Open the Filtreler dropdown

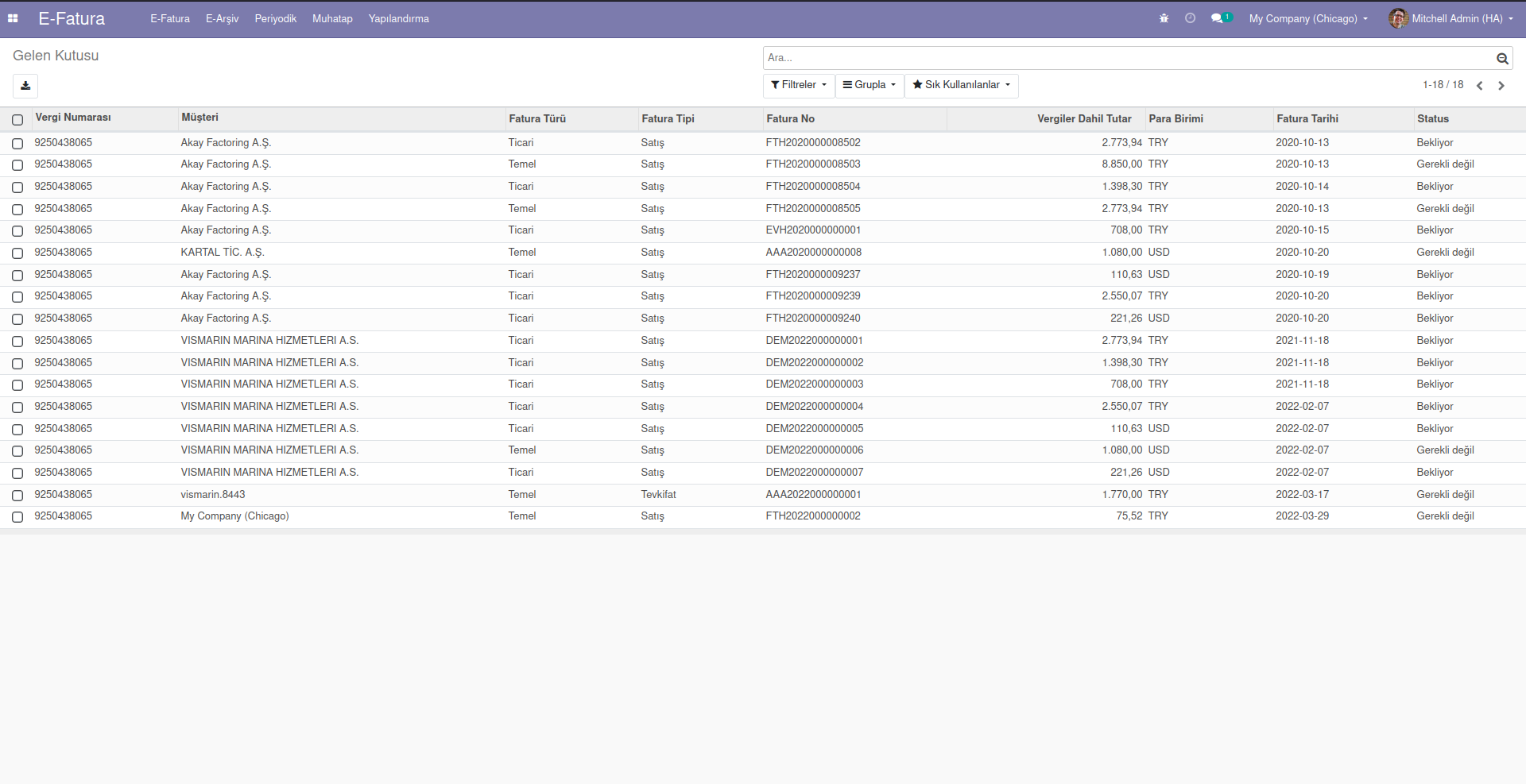(799, 85)
